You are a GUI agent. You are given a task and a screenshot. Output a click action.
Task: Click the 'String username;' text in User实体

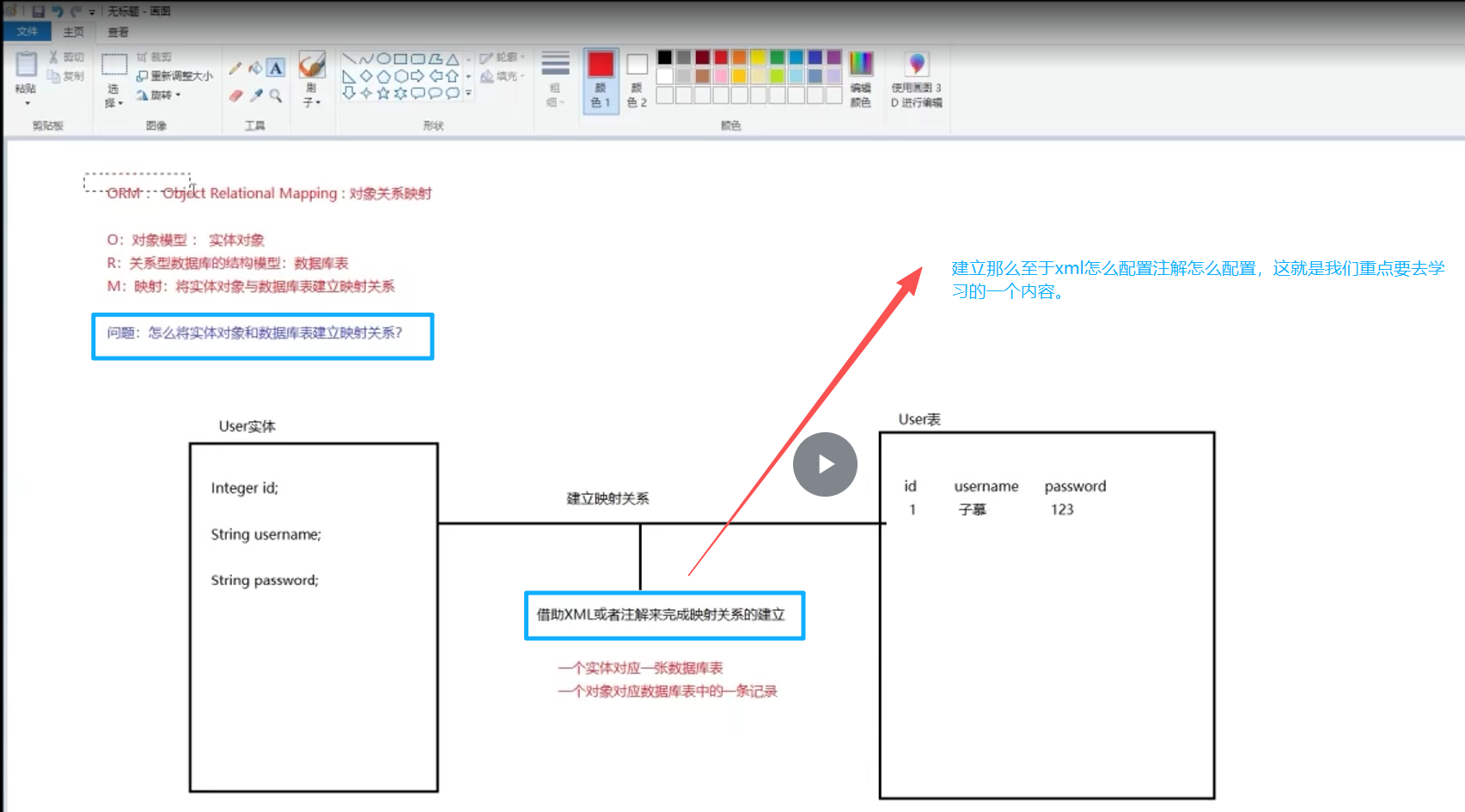click(x=266, y=534)
